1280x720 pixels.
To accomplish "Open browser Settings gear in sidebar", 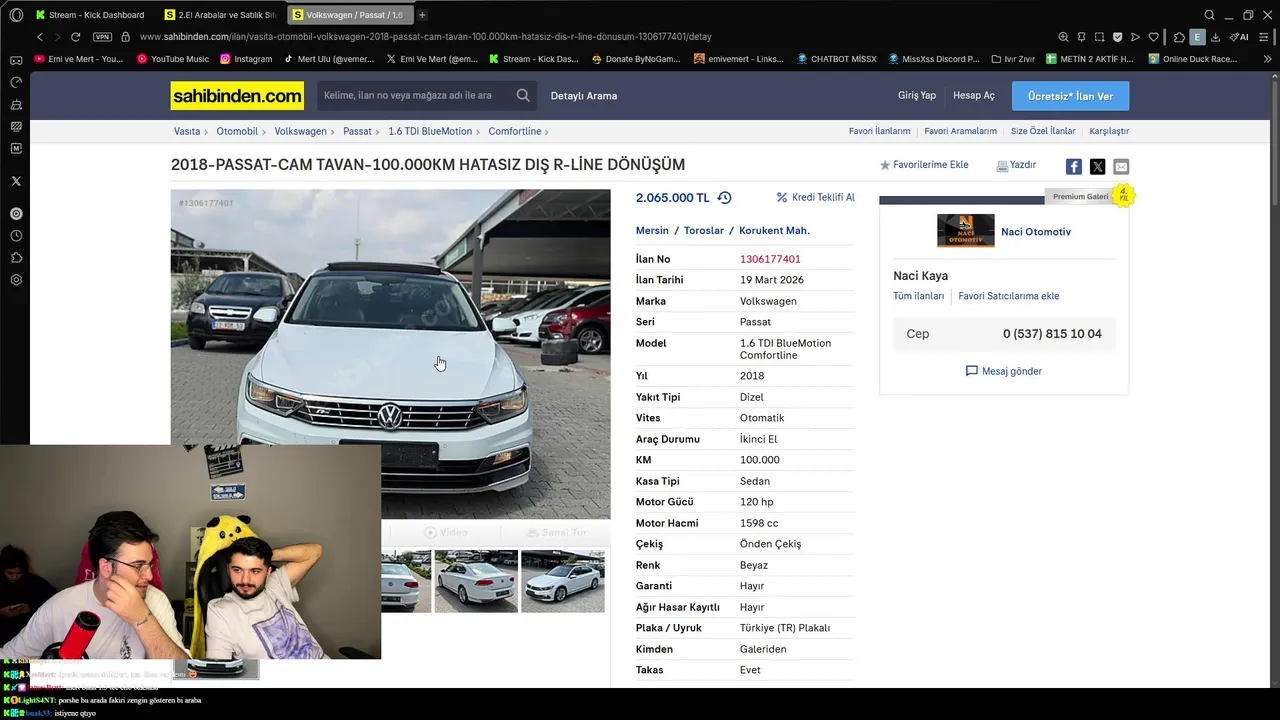I will point(16,280).
